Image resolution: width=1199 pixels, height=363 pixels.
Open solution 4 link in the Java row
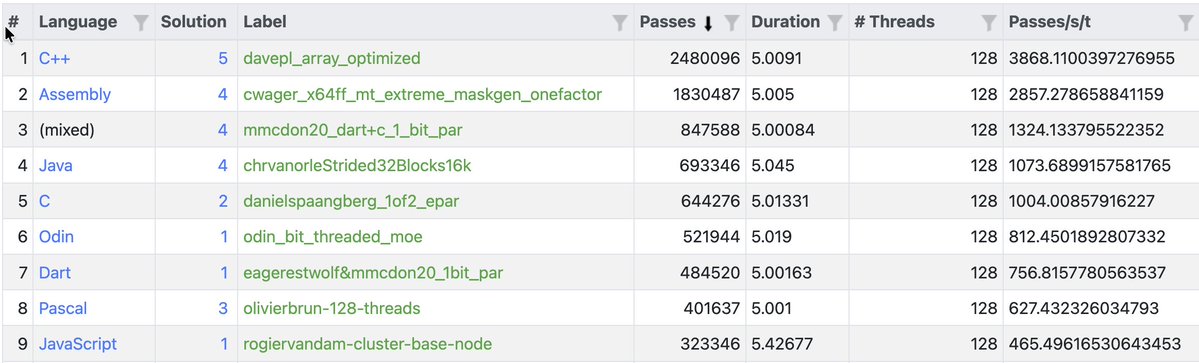click(x=223, y=165)
